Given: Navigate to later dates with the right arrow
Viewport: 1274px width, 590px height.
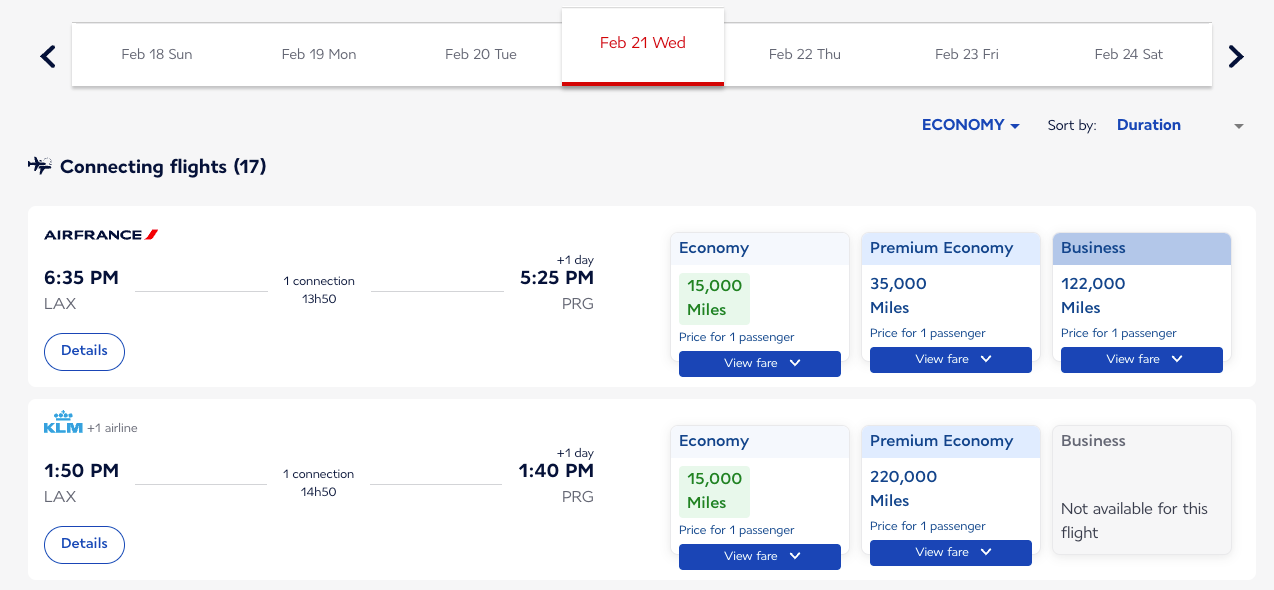Looking at the screenshot, I should pyautogui.click(x=1236, y=56).
